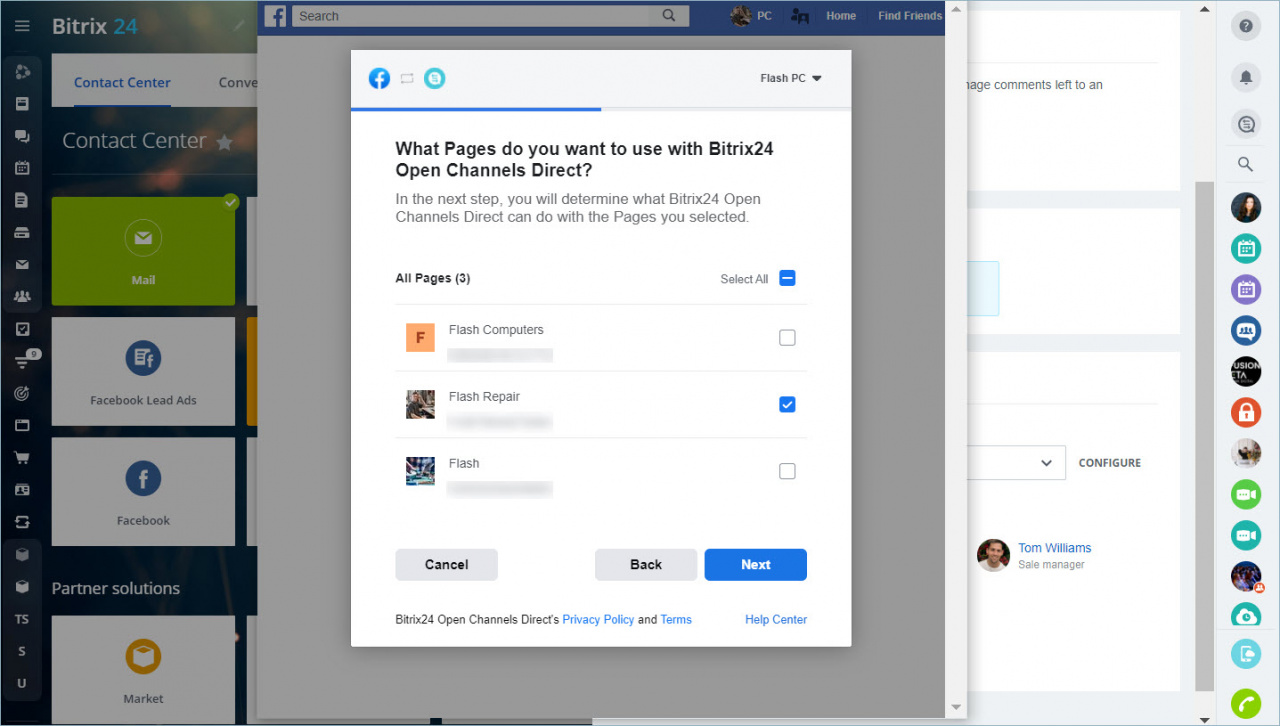Open the target goal icon in left sidebar
Image resolution: width=1280 pixels, height=726 pixels.
pyautogui.click(x=22, y=394)
